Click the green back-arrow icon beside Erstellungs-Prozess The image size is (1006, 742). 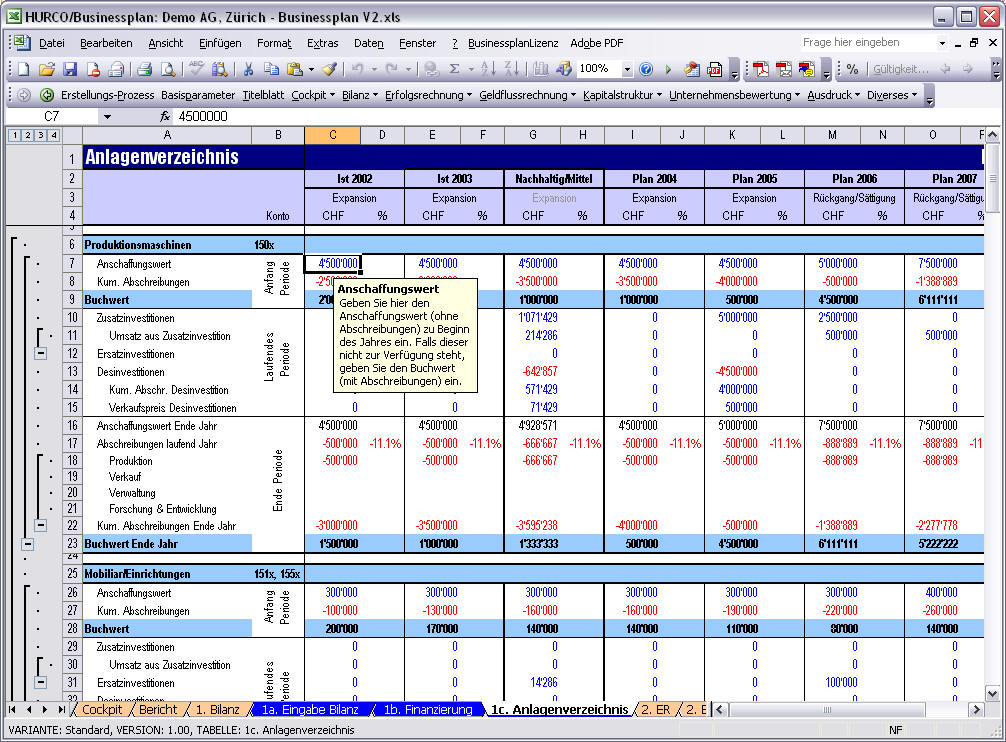point(47,95)
